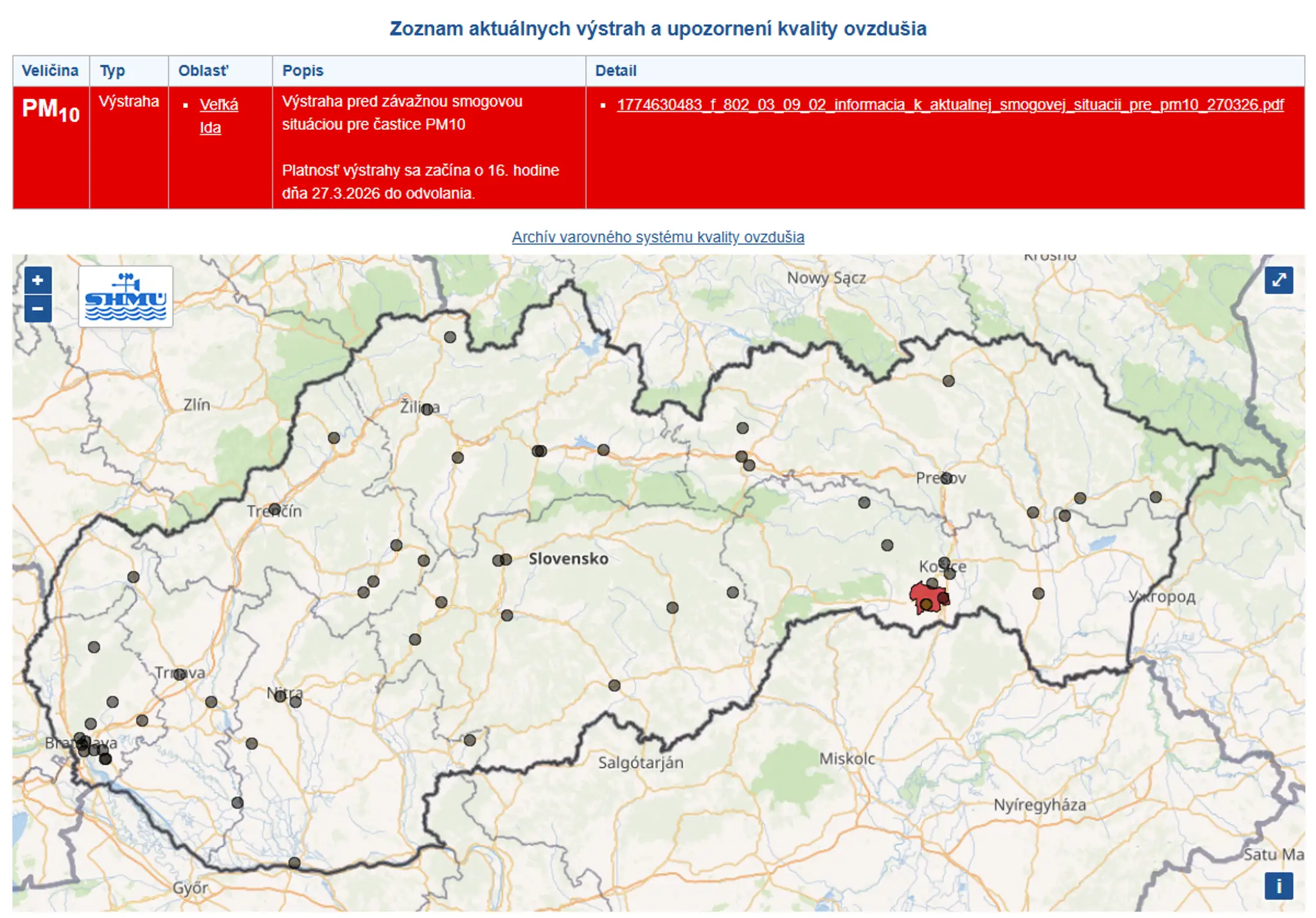Open the PM10 smog situation PDF link

point(950,105)
